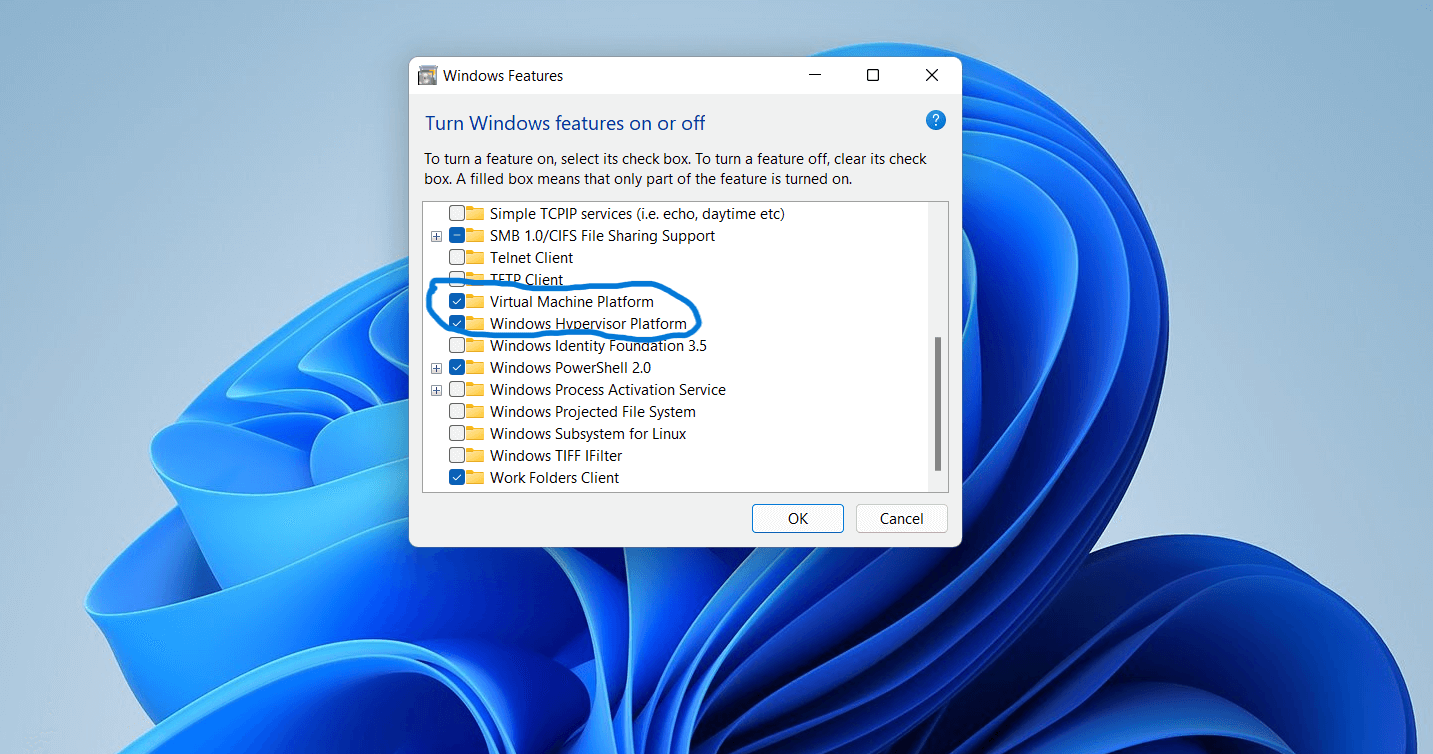
Task: Dismiss the dialog using Cancel
Action: 901,518
